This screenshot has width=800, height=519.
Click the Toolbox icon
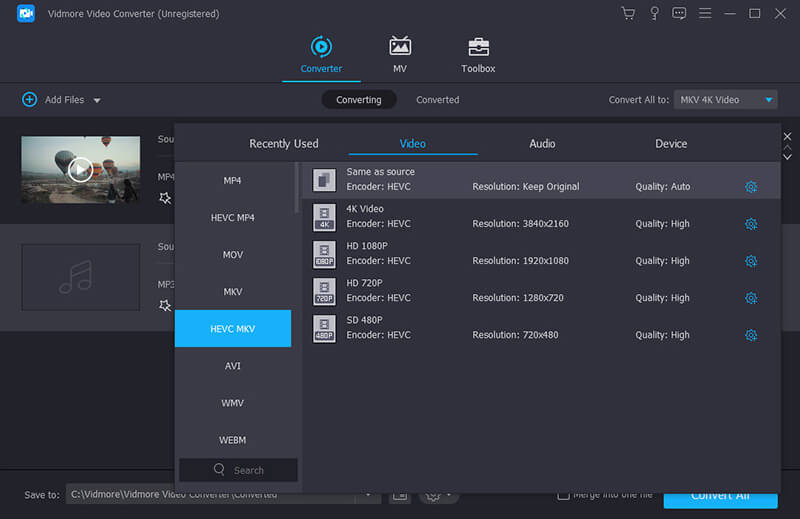pos(478,47)
